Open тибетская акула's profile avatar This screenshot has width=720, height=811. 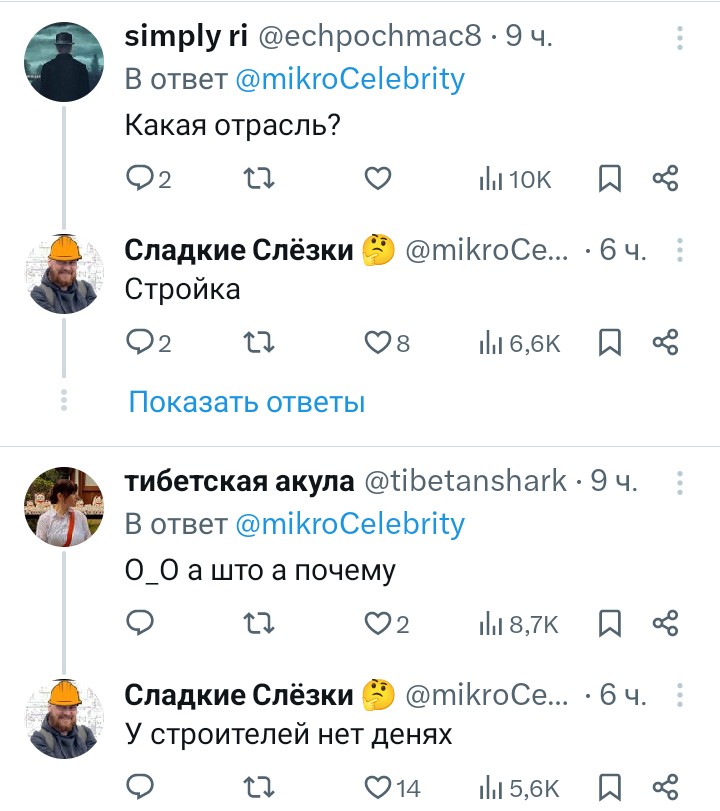pos(64,505)
